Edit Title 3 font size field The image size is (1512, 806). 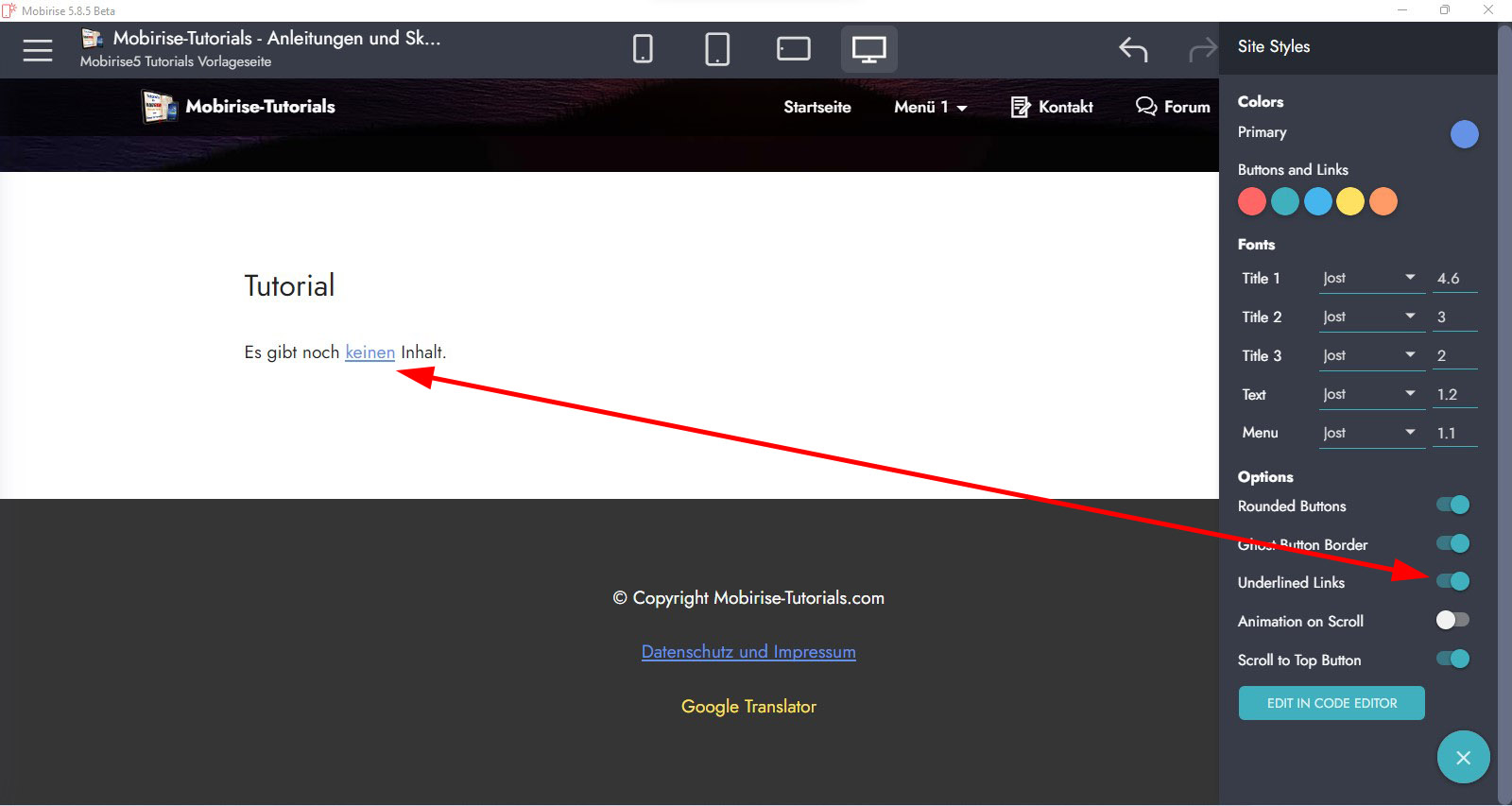[1455, 355]
